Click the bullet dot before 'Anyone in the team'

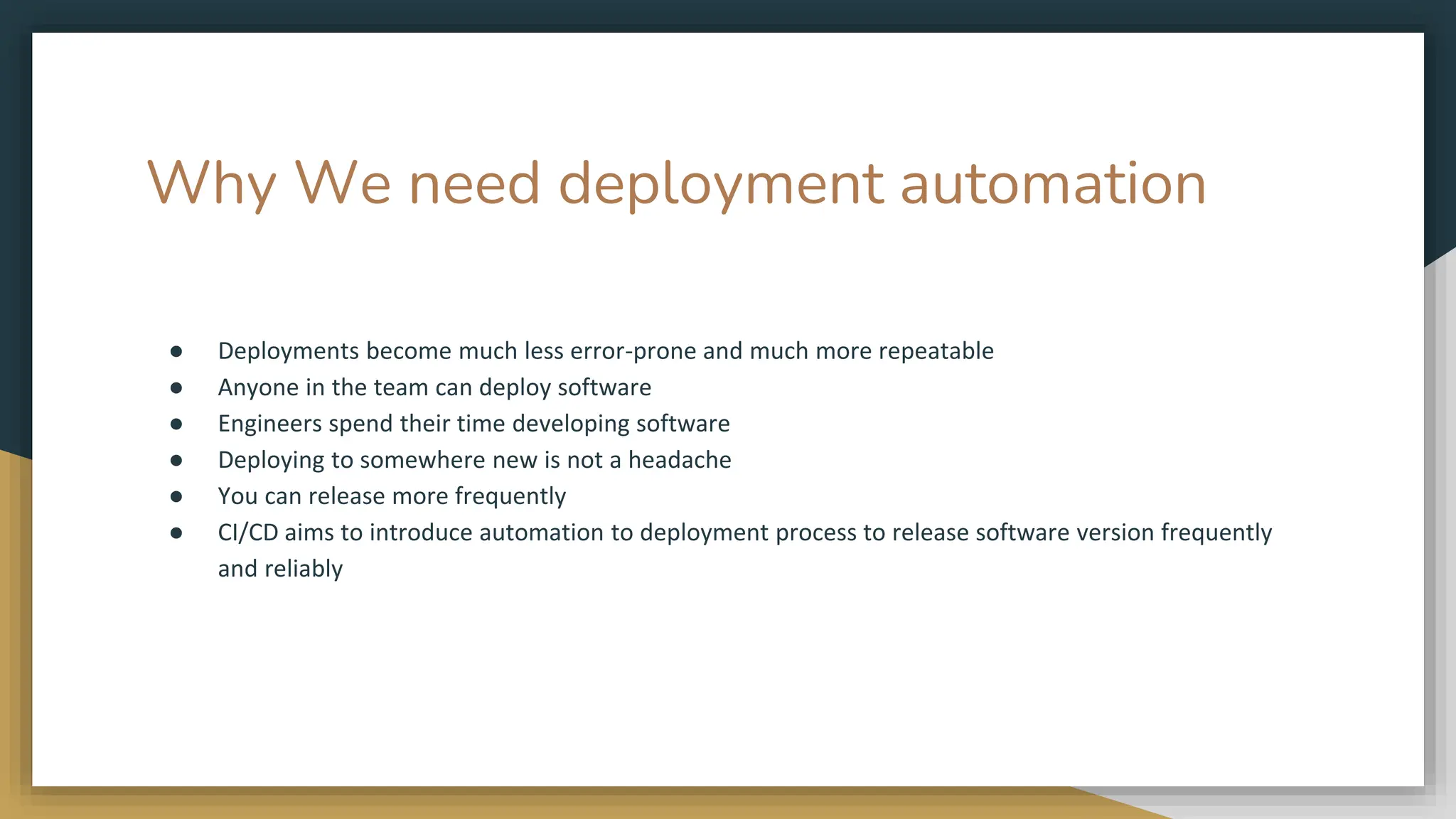[x=176, y=387]
